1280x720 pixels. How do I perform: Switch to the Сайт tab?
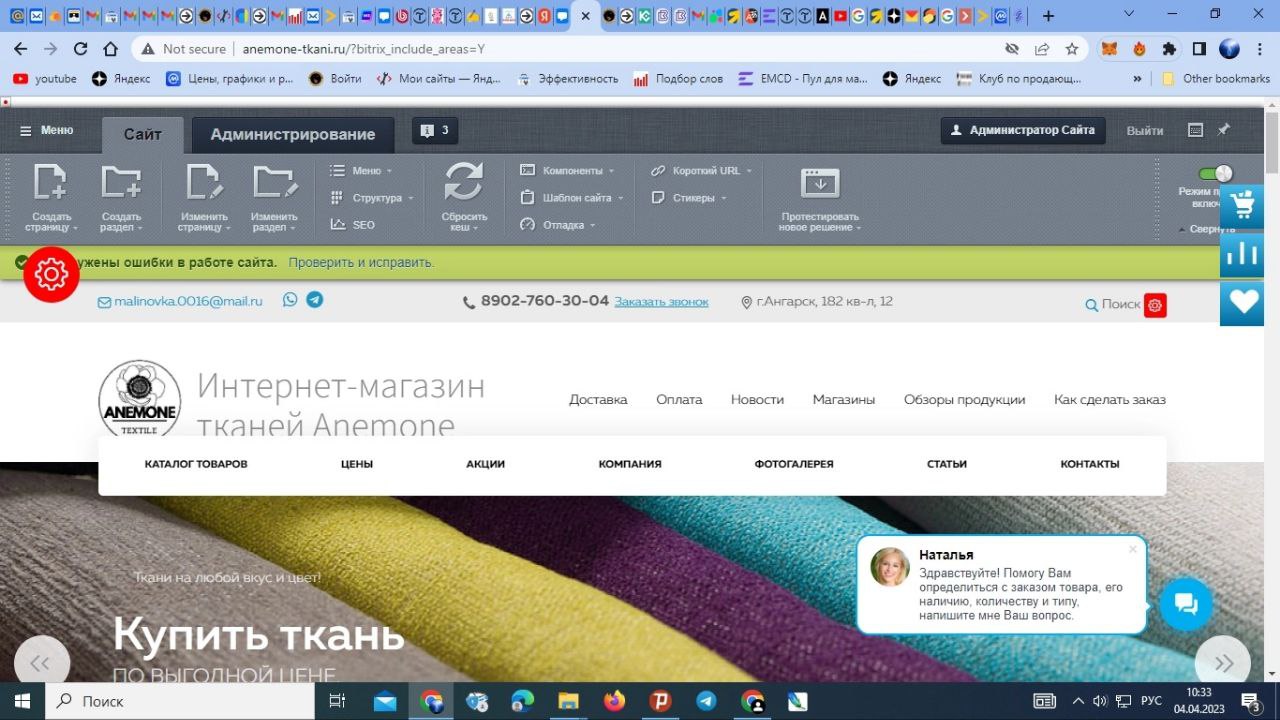click(x=143, y=135)
